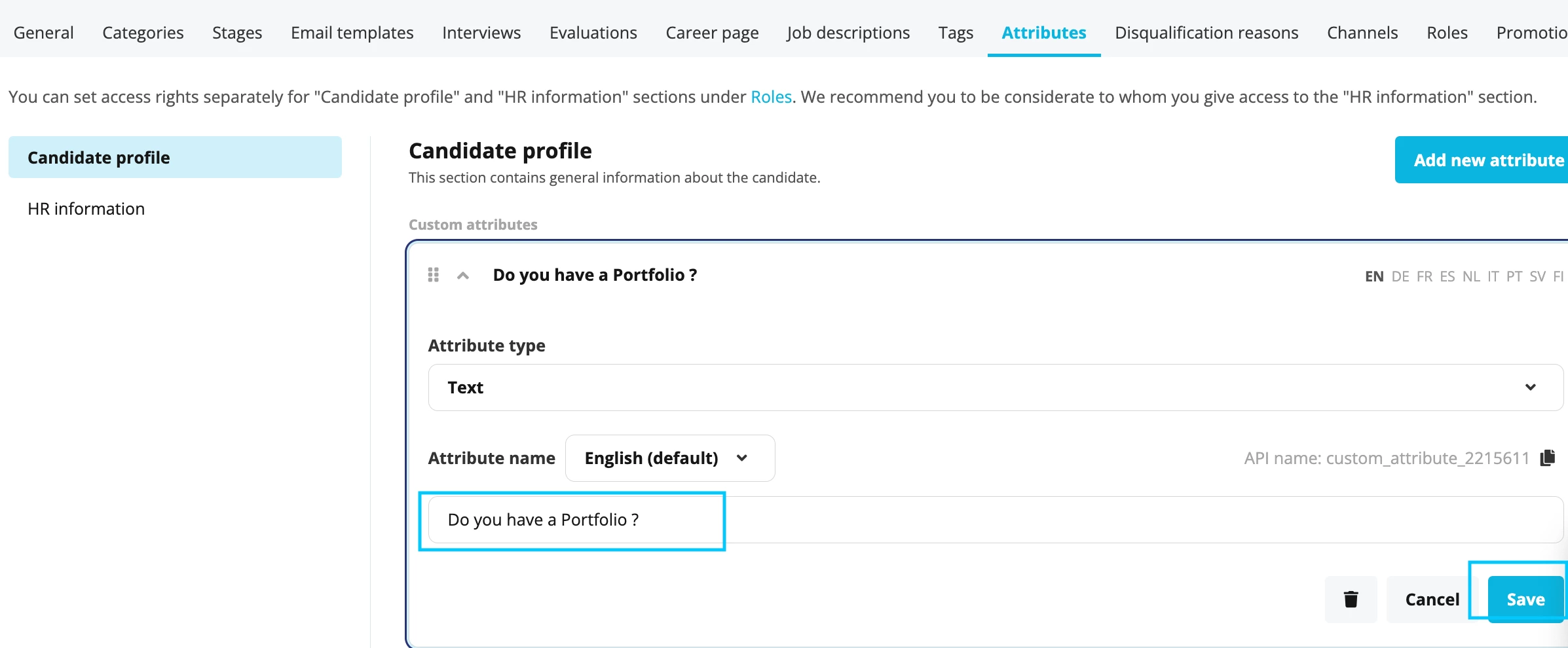Click the drag handle grip icon

coord(433,275)
